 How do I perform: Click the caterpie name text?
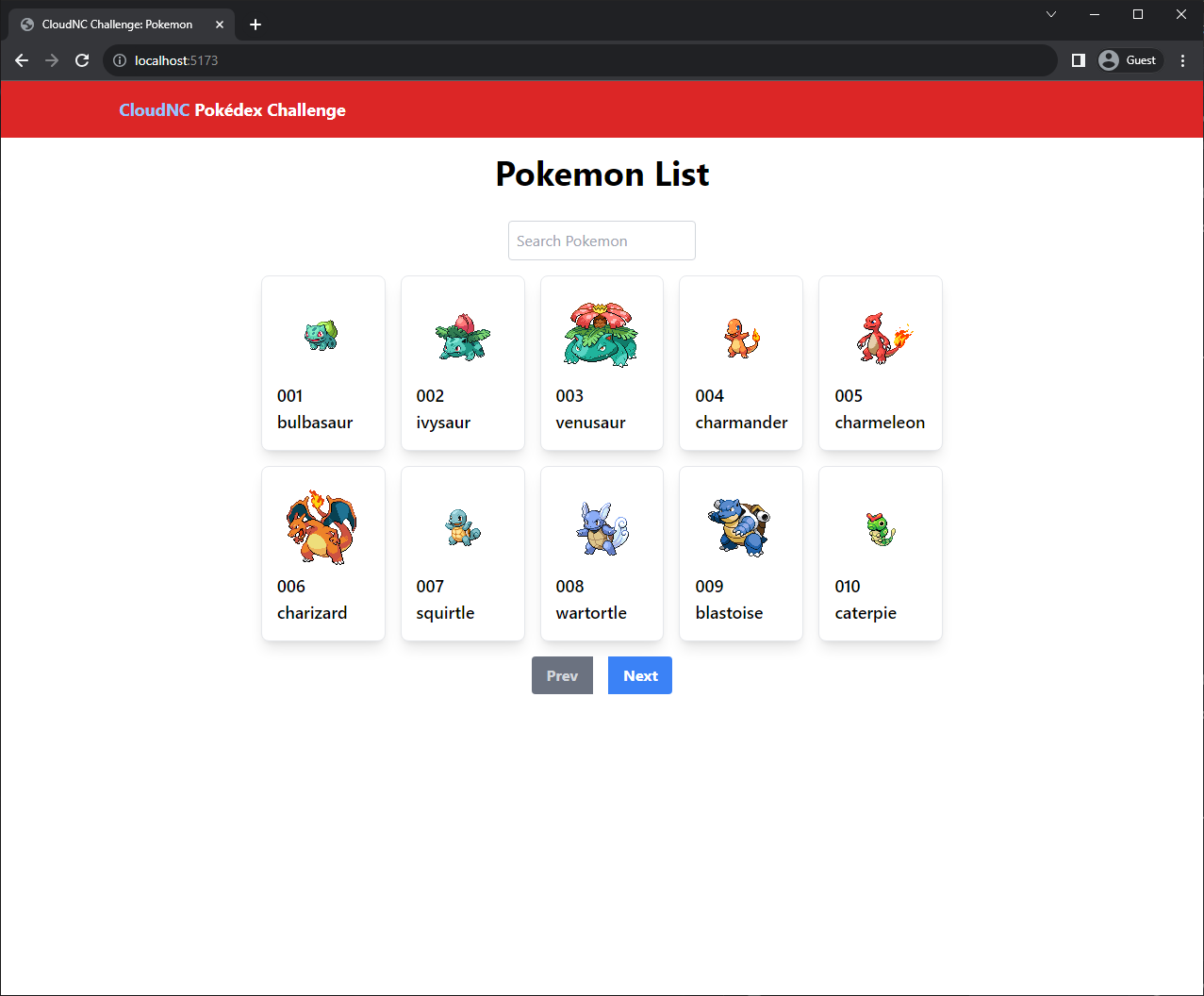coord(866,613)
